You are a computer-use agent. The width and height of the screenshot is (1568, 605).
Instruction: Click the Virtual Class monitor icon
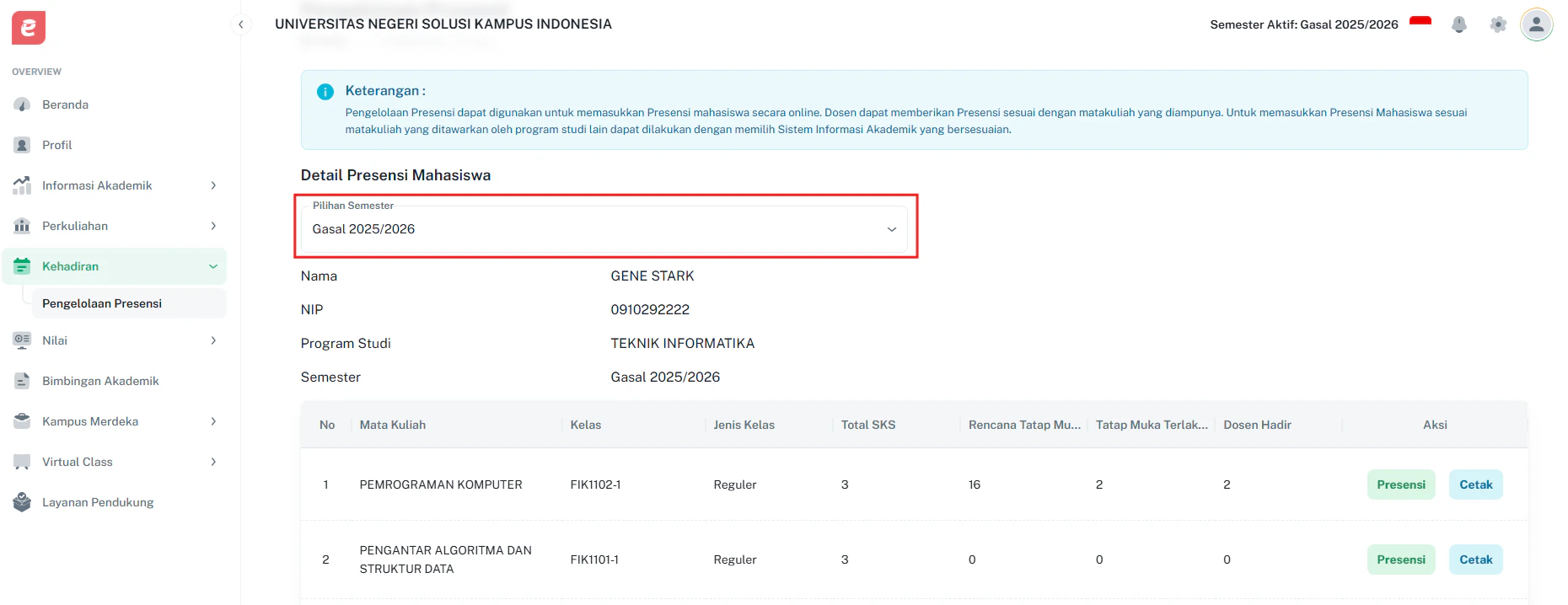click(22, 462)
